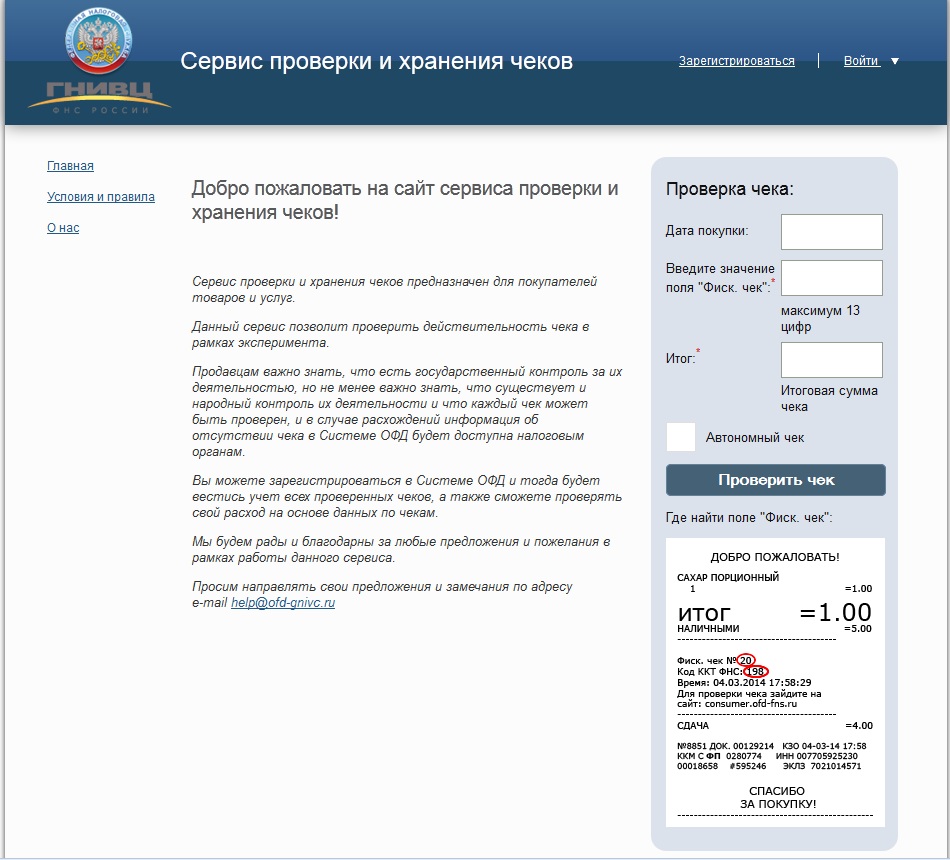950x860 pixels.
Task: Open the Войти login link
Action: [860, 61]
